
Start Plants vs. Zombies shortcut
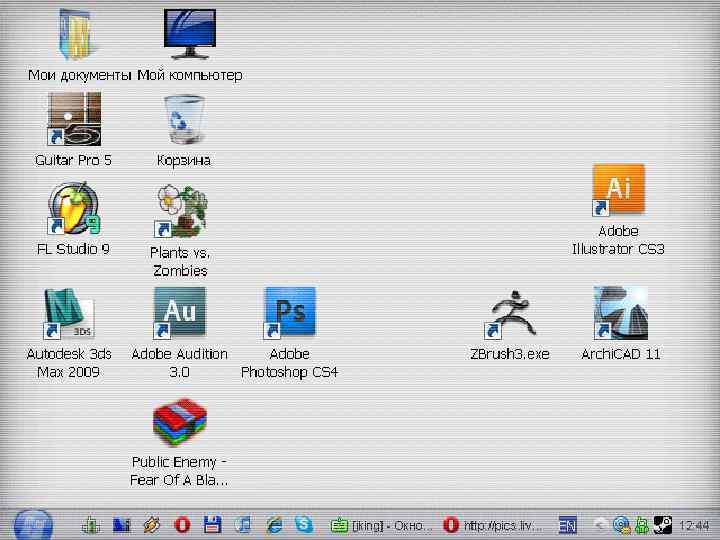point(181,211)
